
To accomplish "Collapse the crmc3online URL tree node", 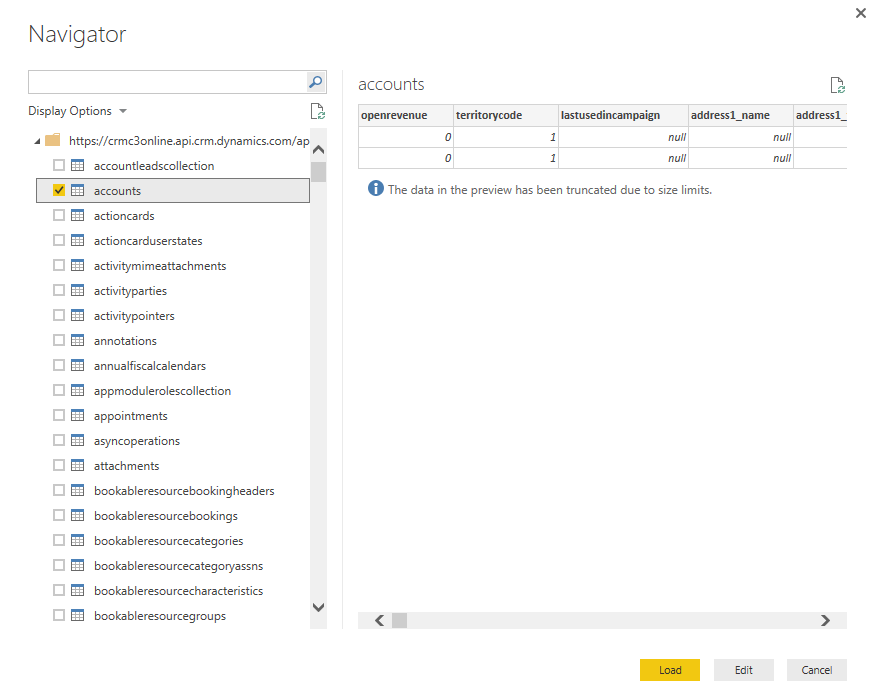I will point(37,141).
